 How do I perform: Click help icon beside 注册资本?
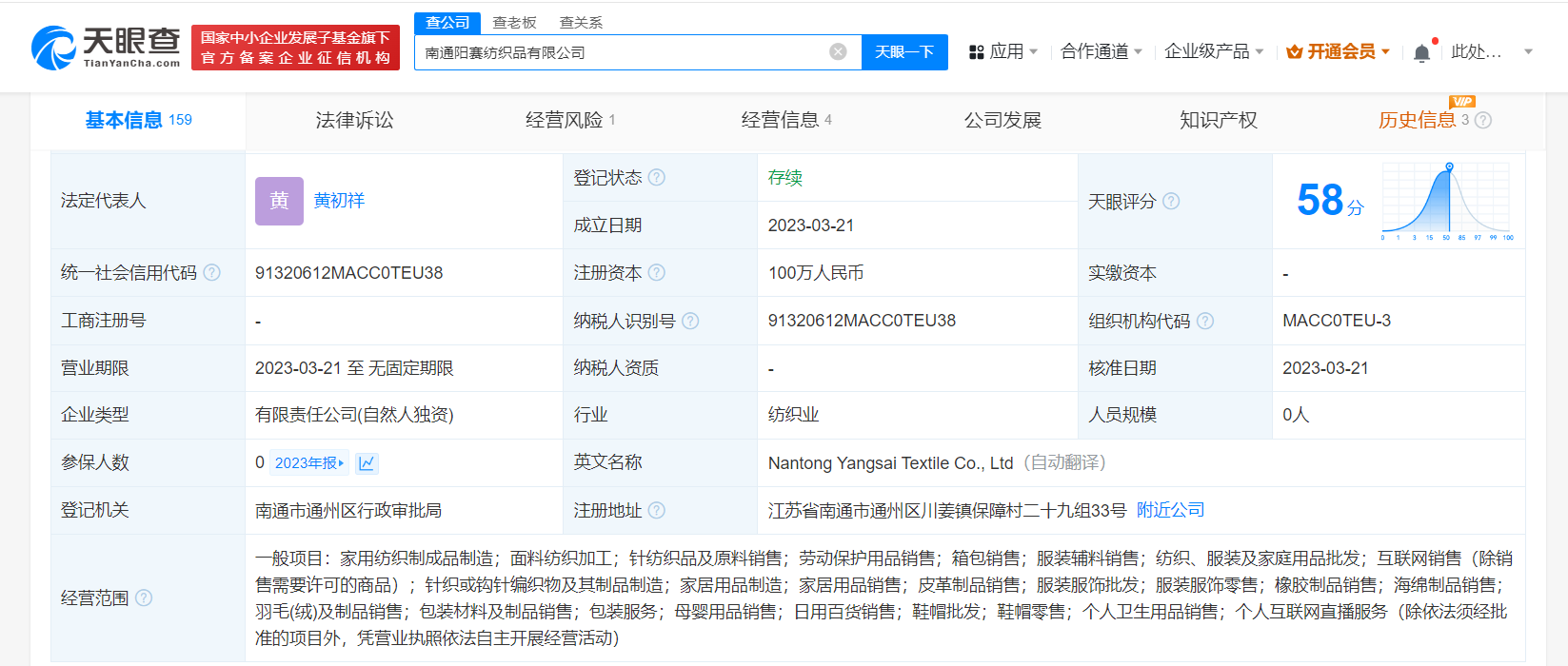656,273
